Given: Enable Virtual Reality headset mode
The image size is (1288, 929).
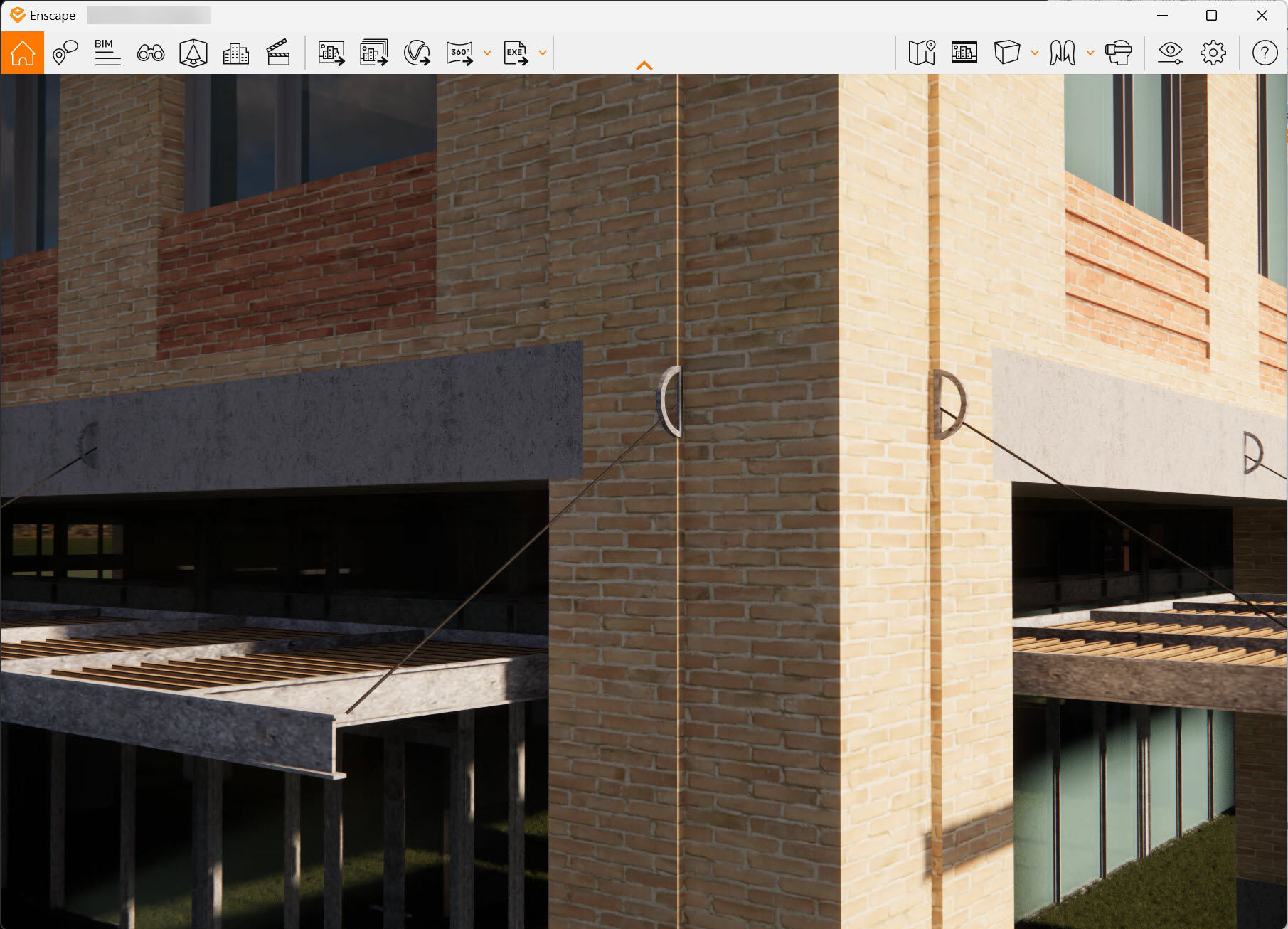Looking at the screenshot, I should tap(1119, 52).
